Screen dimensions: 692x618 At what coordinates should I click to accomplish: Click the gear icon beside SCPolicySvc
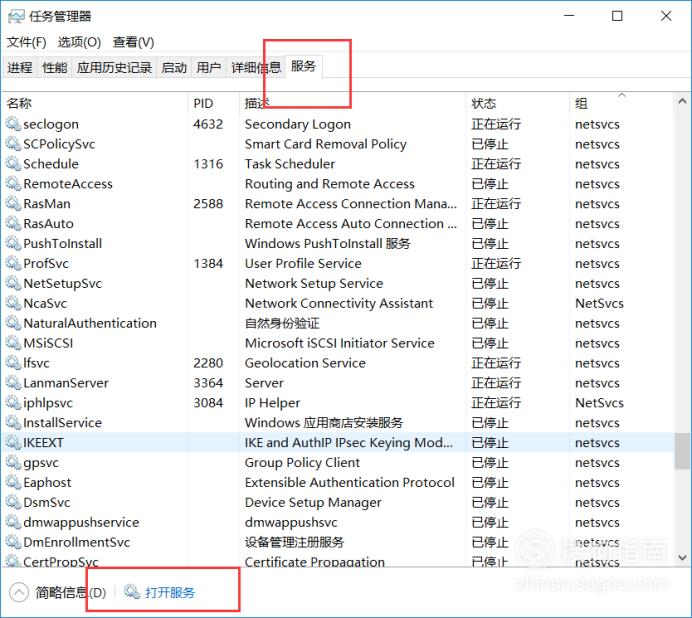[13, 144]
